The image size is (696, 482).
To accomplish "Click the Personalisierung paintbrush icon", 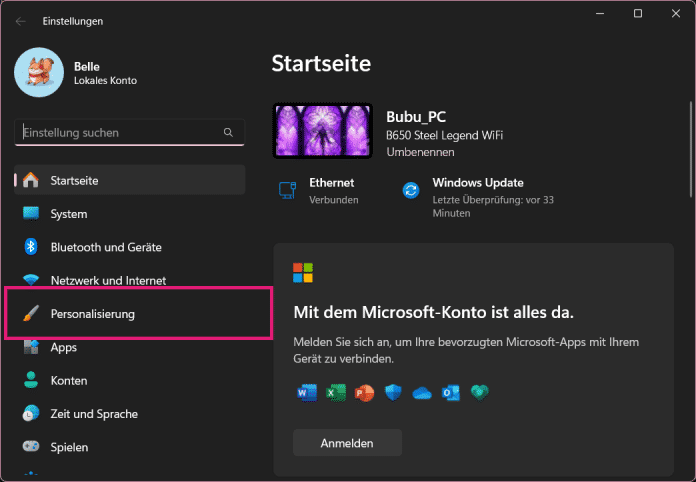I will point(31,314).
